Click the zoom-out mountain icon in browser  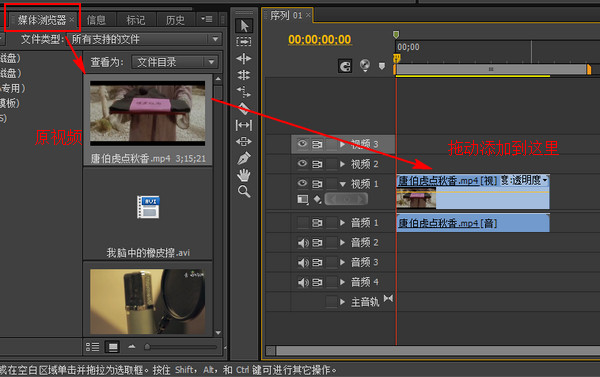(x=132, y=346)
